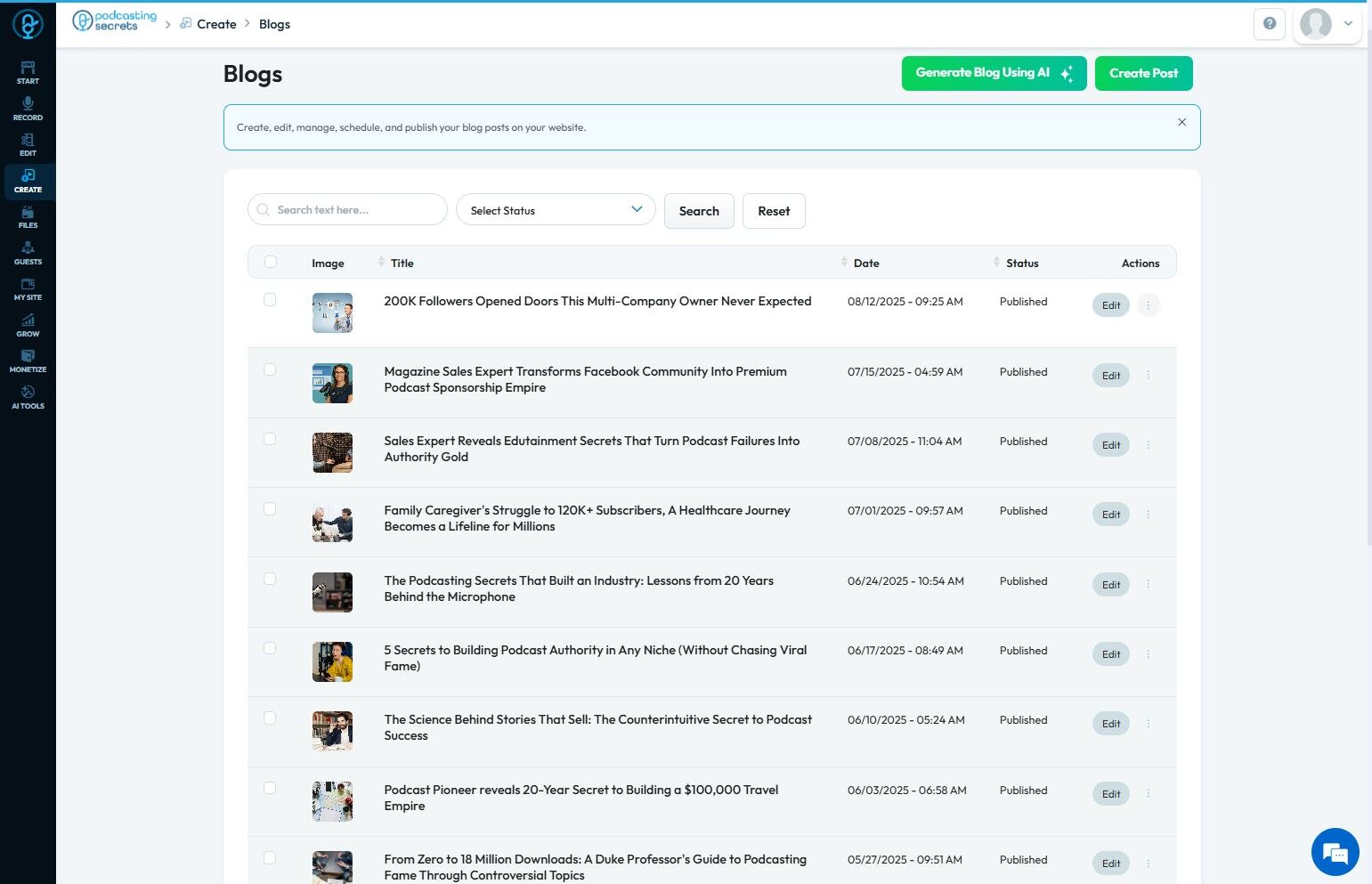
Task: Expand the Select Status dropdown
Action: coord(556,210)
